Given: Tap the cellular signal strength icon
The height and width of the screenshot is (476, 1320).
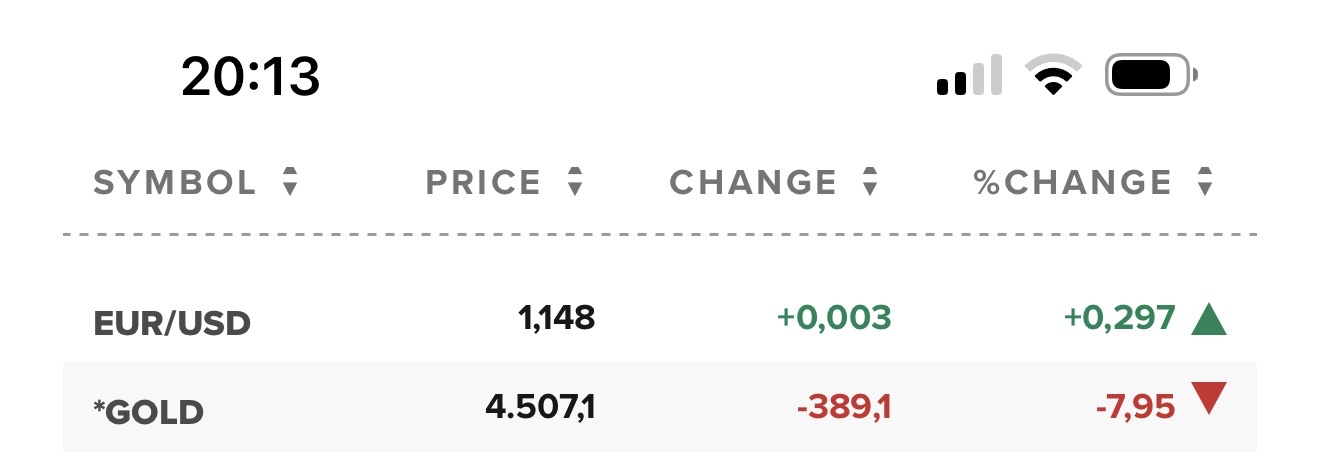Looking at the screenshot, I should point(969,77).
